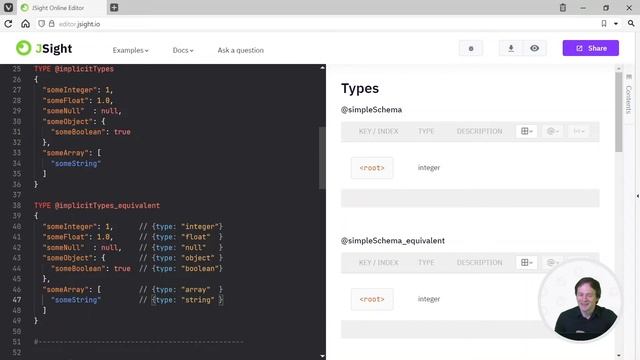Click "someBoolean": true on line 31
The height and width of the screenshot is (360, 640).
tap(91, 132)
